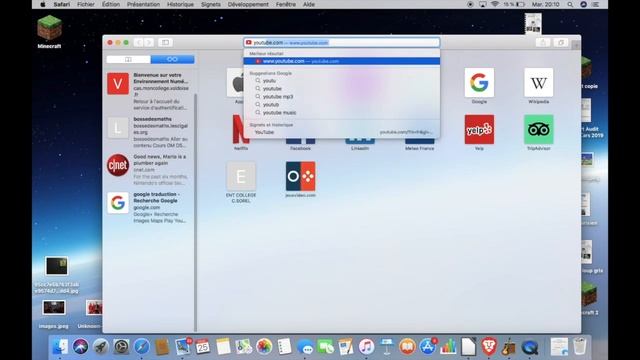Open the Apple menu

(x=43, y=4)
